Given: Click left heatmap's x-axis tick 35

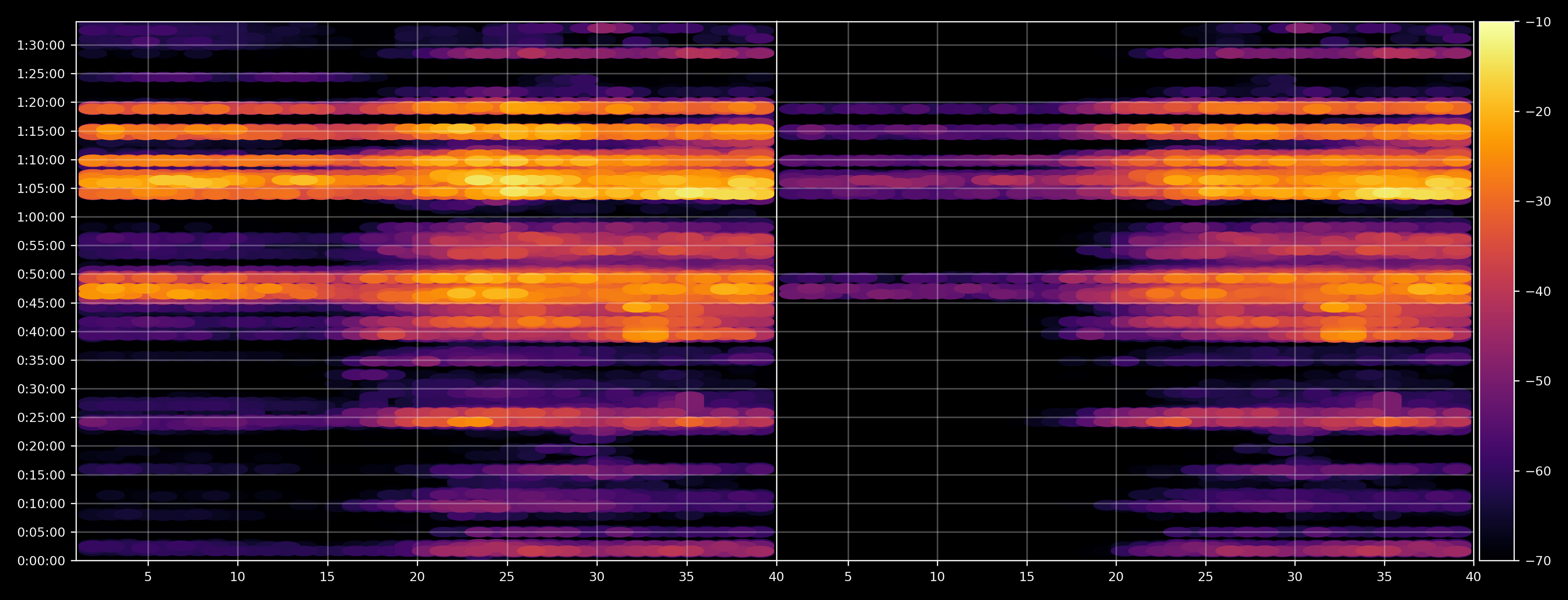Looking at the screenshot, I should (x=686, y=577).
